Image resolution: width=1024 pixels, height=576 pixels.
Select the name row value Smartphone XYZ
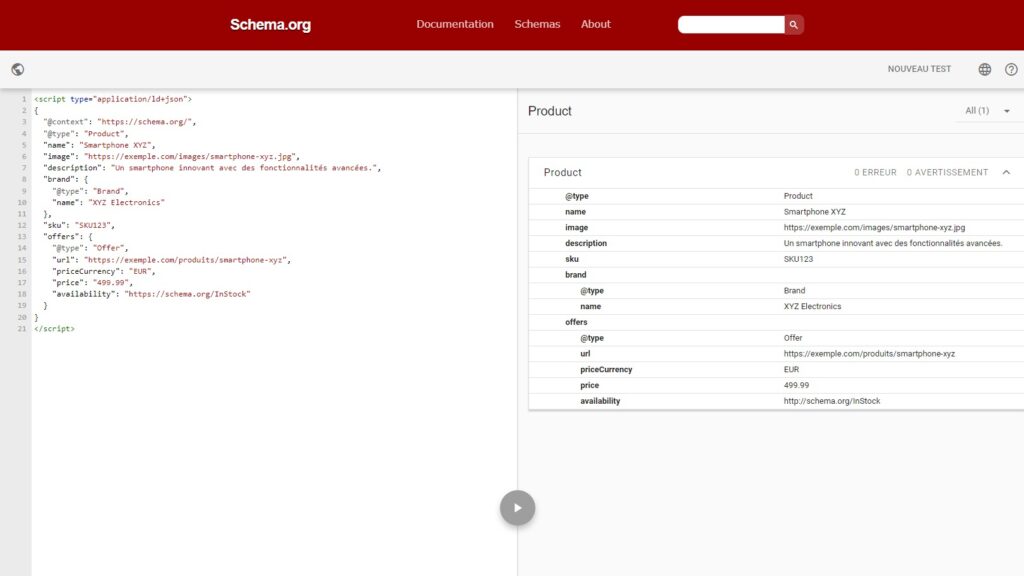(x=814, y=212)
